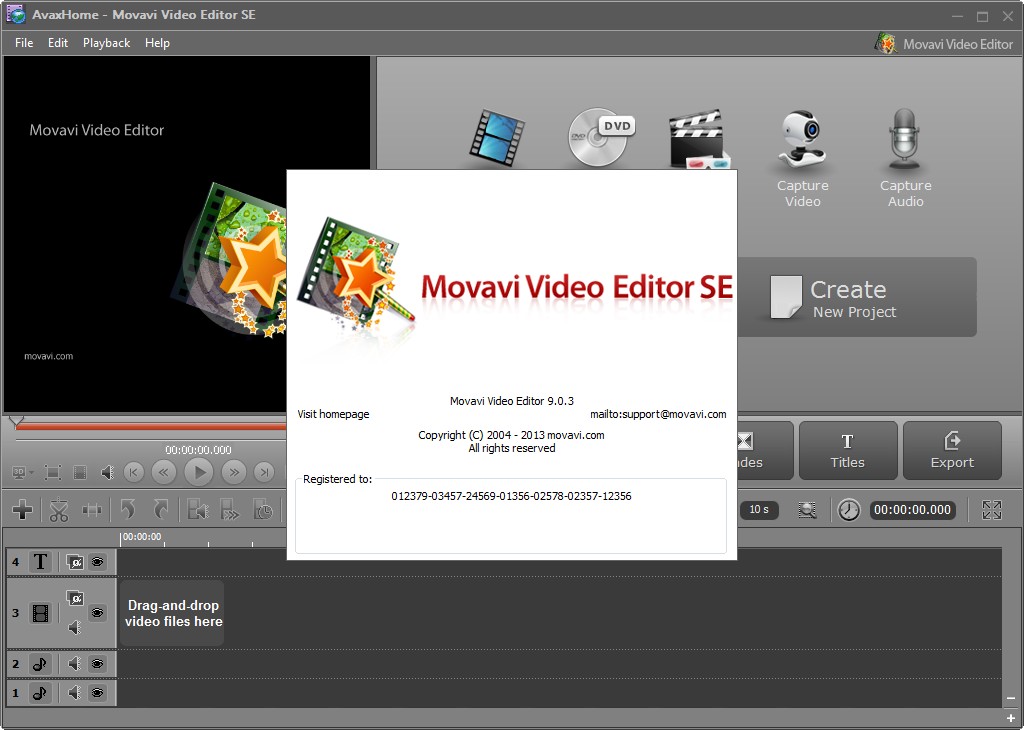Hide audio track 2 with the eye icon
Screen dimensions: 1024x730
(97, 664)
